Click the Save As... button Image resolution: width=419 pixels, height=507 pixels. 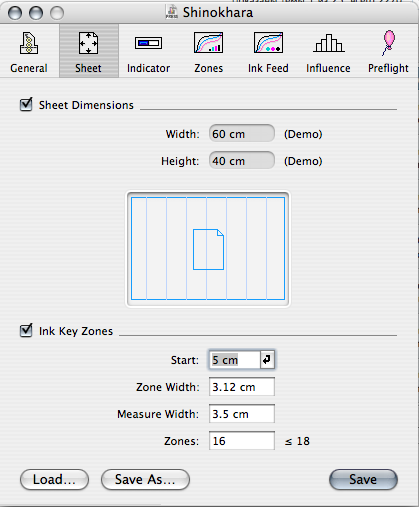(x=145, y=479)
